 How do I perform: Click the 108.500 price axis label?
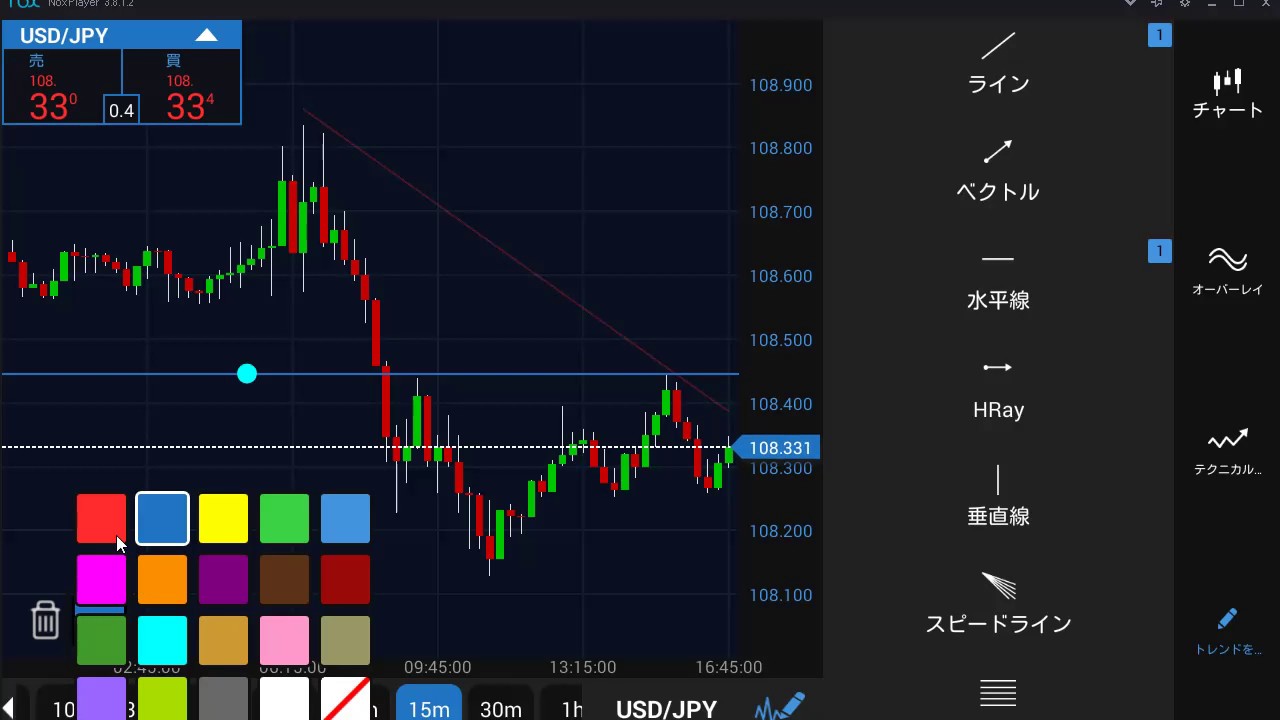[x=780, y=340]
